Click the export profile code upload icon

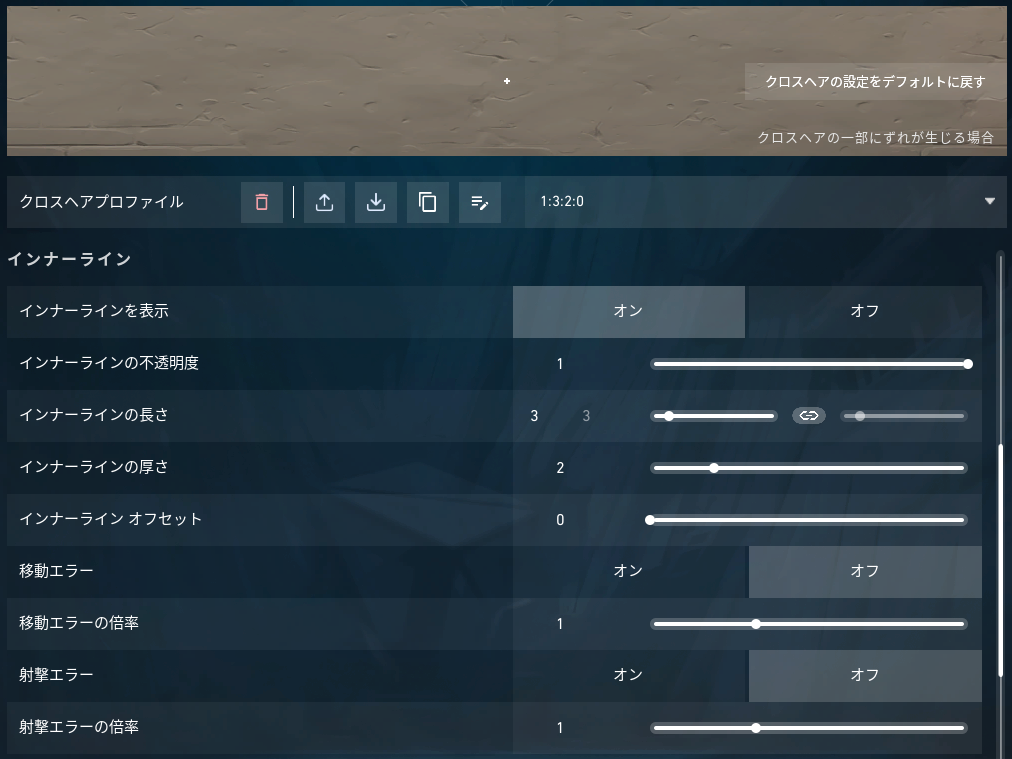324,202
